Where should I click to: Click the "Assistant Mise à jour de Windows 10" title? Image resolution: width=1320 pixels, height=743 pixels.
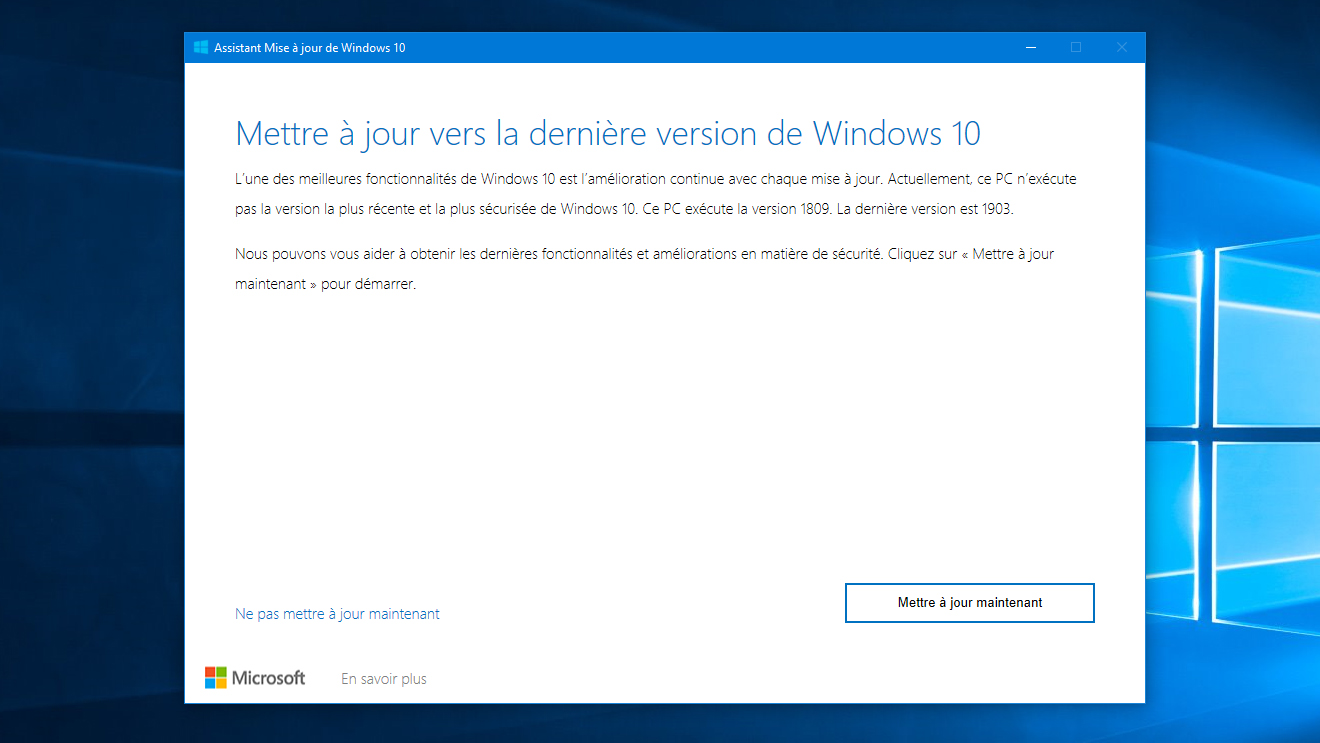click(x=310, y=48)
